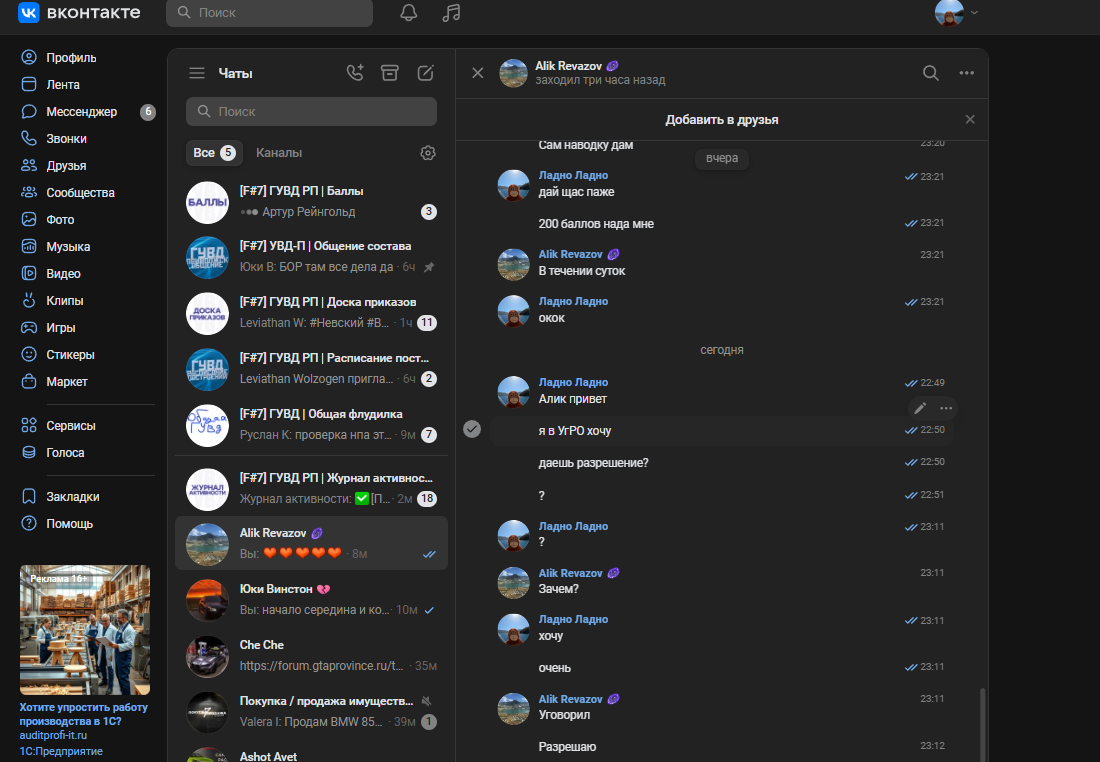Click Добавить в друзья button
Screen dimensions: 1100x762
[x=722, y=120]
